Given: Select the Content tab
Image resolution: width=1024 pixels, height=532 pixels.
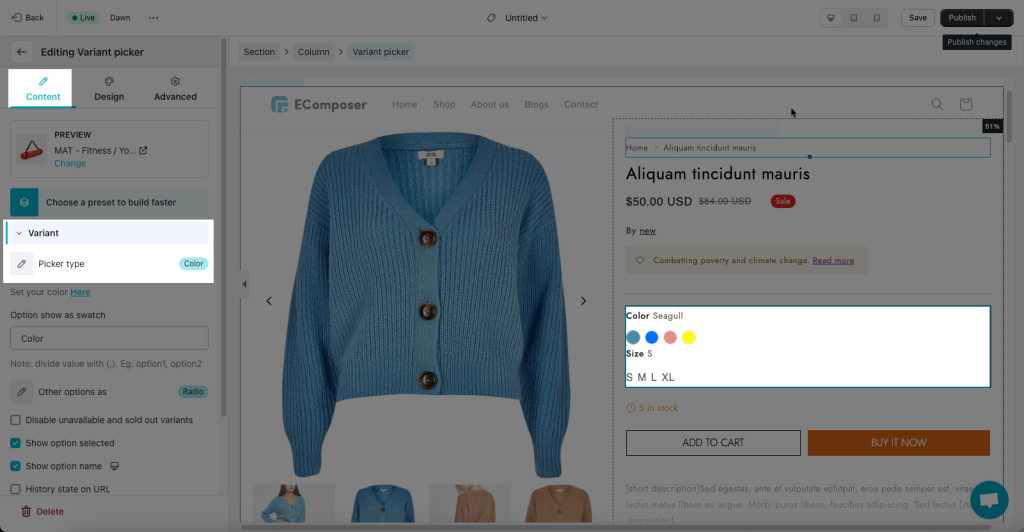Looking at the screenshot, I should (x=42, y=89).
